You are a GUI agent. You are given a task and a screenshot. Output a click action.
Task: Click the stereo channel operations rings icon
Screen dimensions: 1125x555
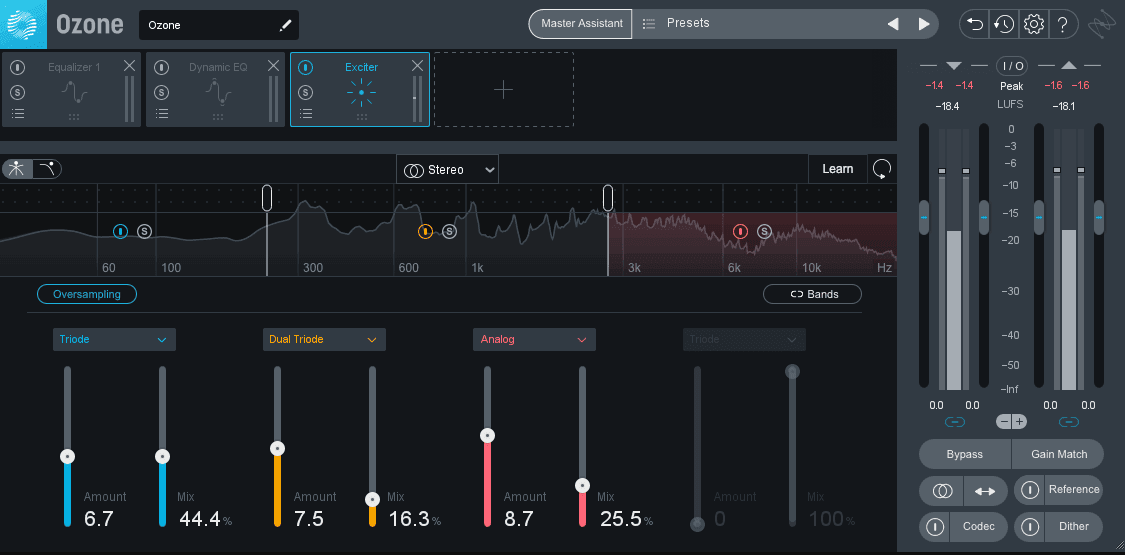[942, 491]
